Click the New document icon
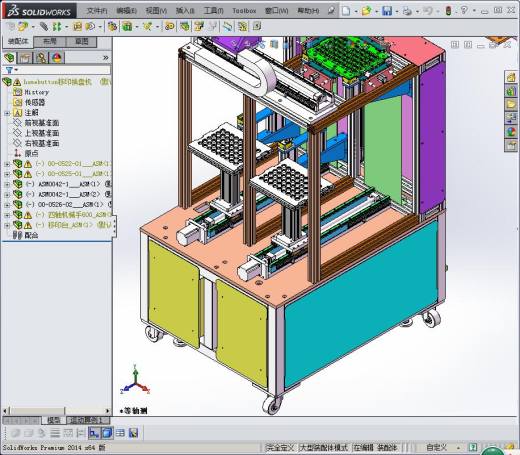 coord(346,11)
